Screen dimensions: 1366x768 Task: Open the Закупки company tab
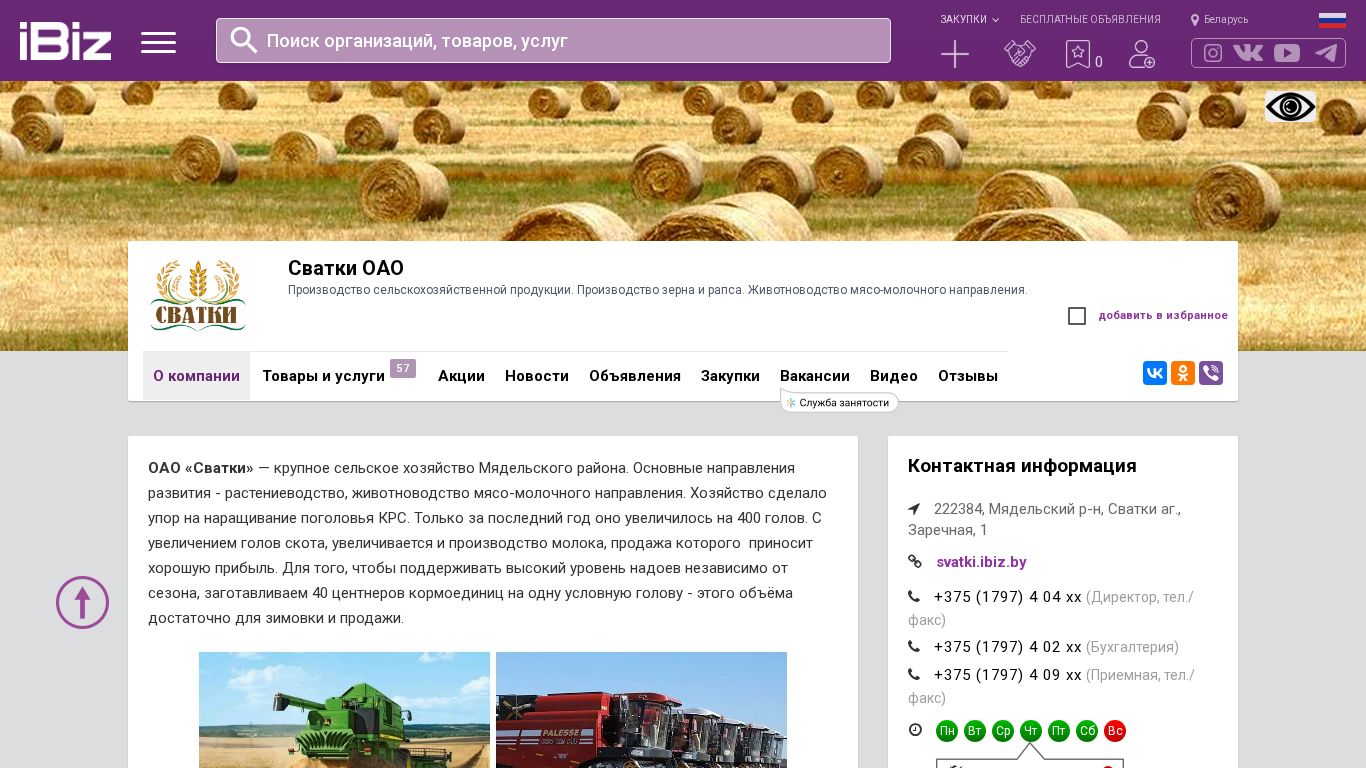730,376
